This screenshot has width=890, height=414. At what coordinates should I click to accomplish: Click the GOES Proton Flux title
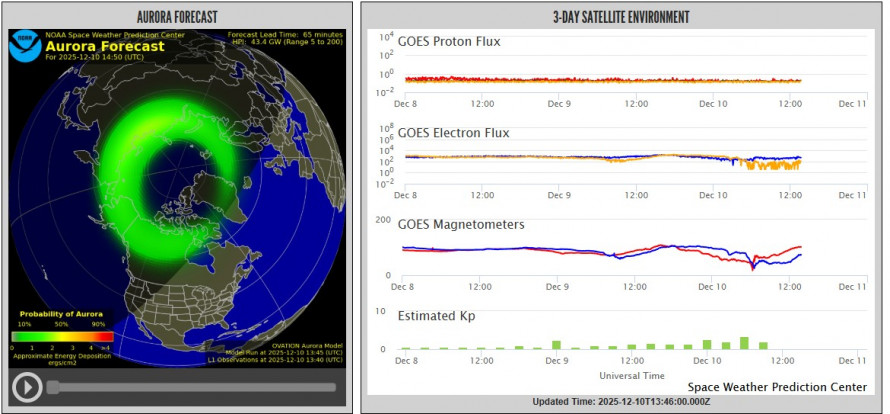coord(449,42)
